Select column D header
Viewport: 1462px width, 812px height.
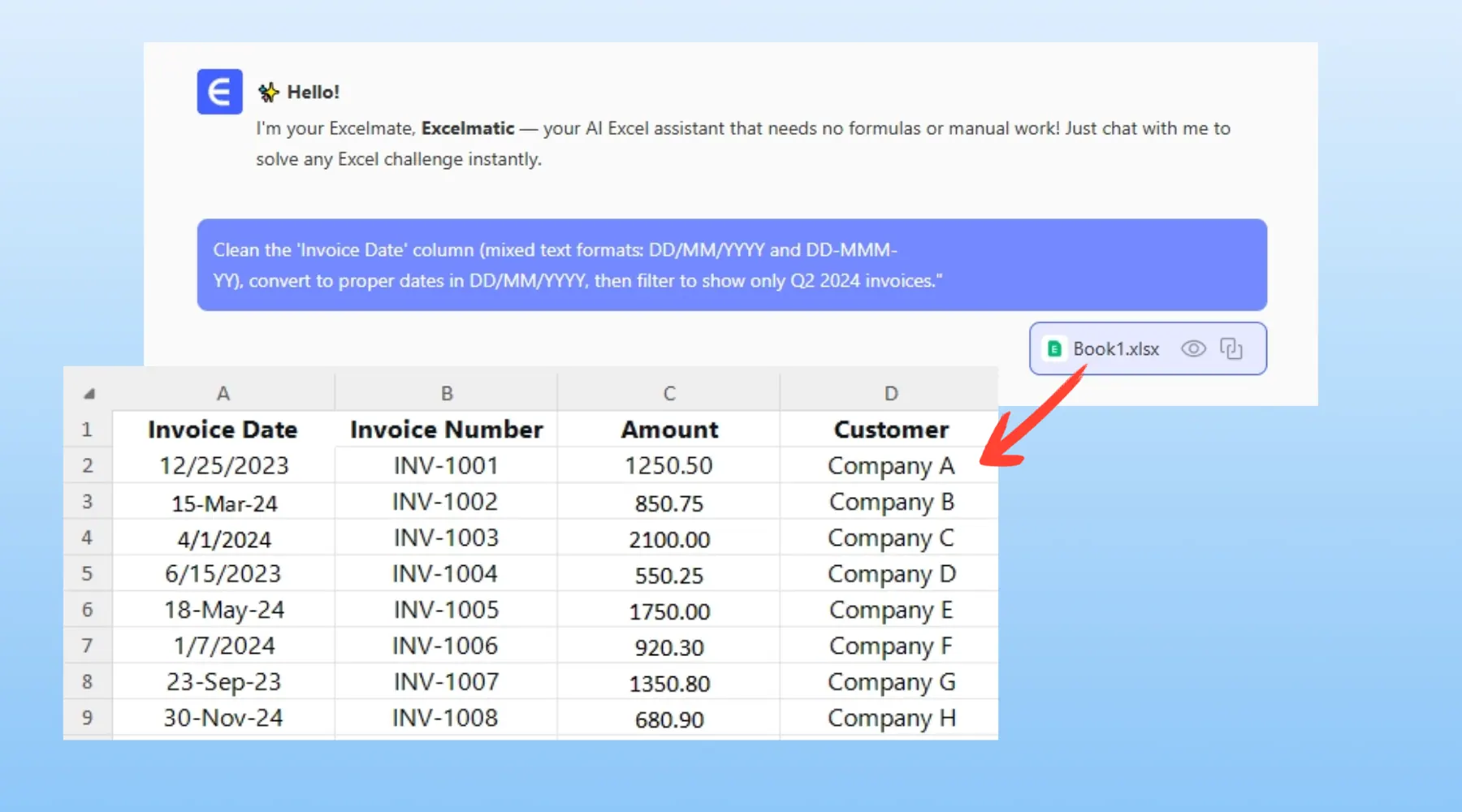[x=890, y=394]
